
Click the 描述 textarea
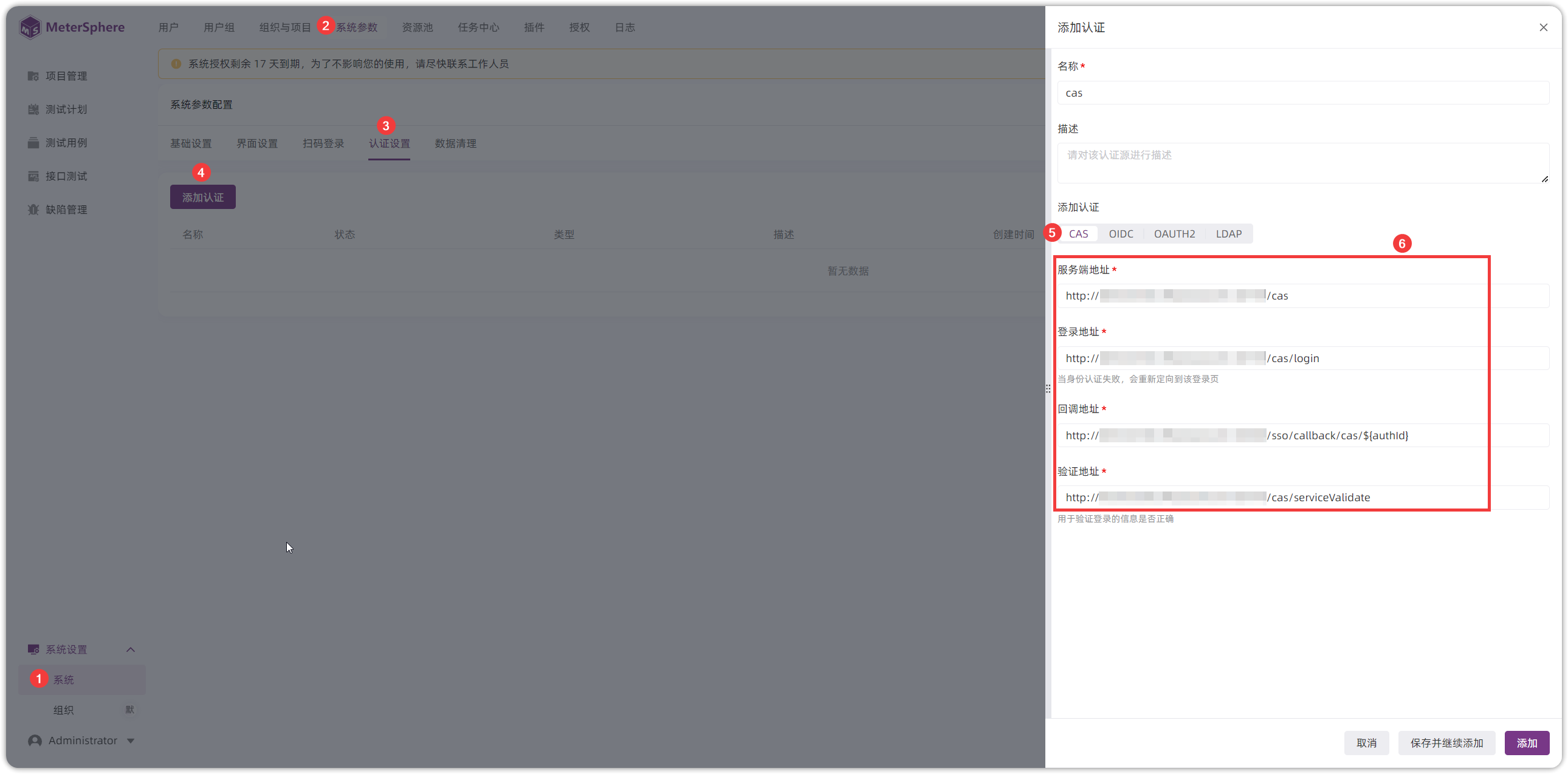1303,163
